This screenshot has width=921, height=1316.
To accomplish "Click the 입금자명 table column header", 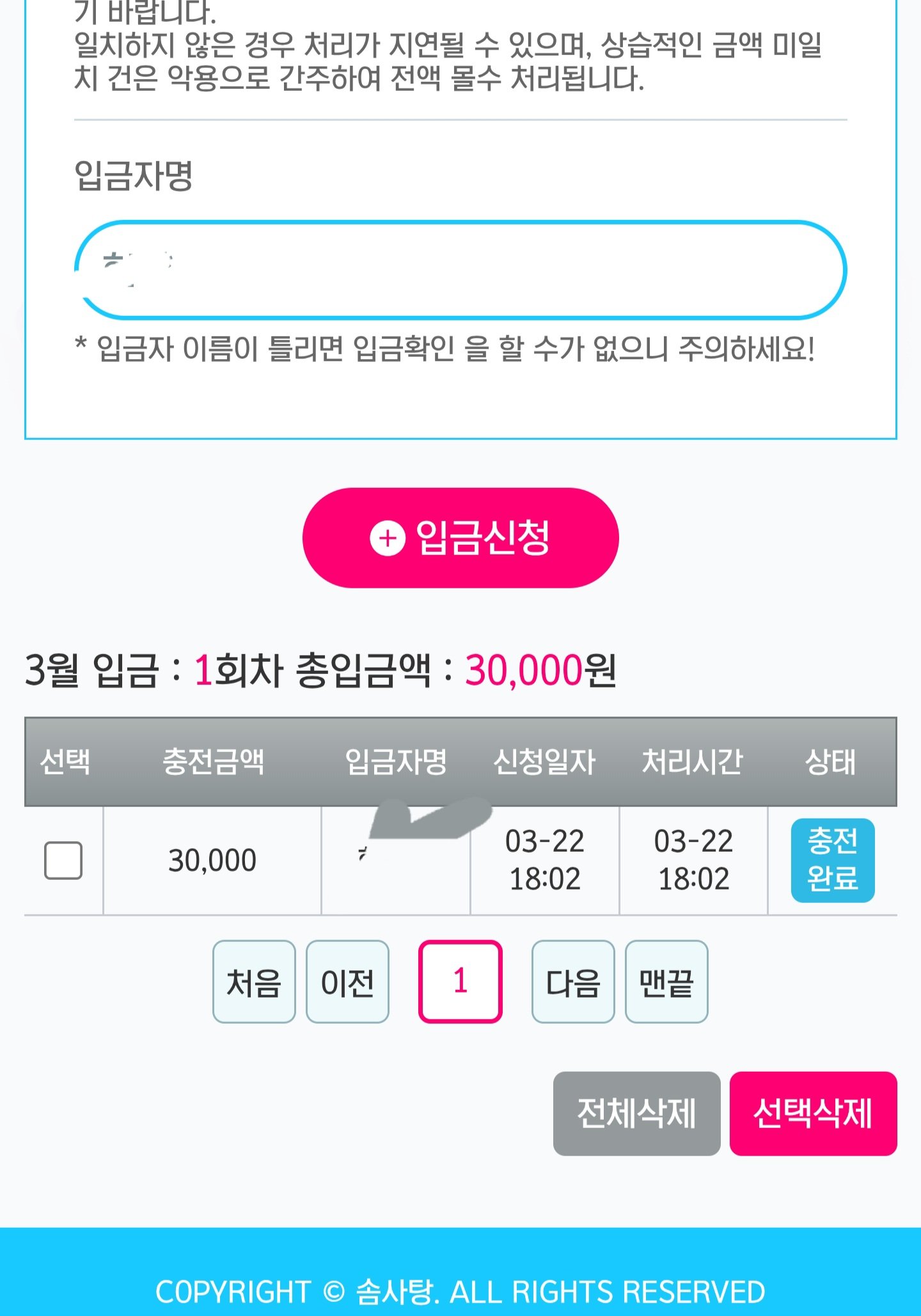I will click(396, 762).
